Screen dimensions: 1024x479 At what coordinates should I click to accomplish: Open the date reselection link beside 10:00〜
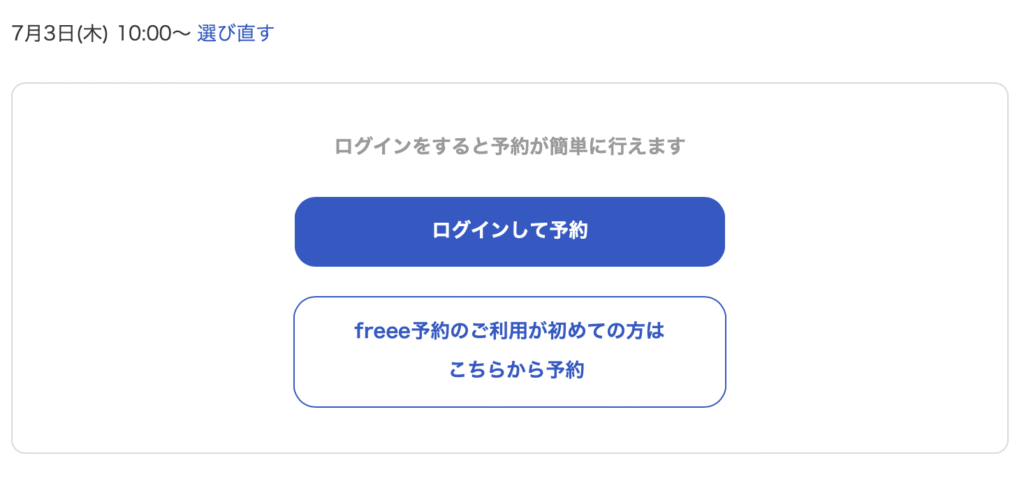[x=235, y=33]
